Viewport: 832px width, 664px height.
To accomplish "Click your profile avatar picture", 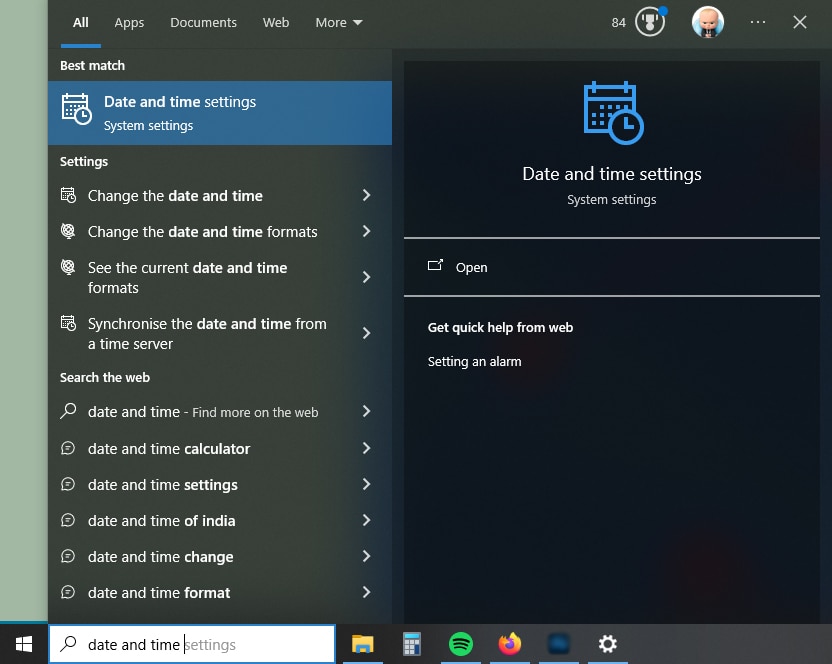I will pos(708,22).
